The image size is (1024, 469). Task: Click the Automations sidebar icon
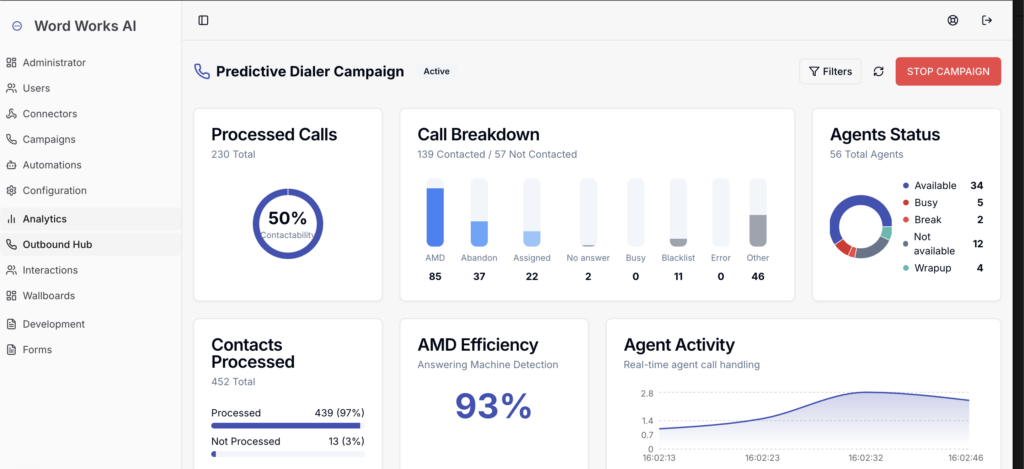click(x=12, y=165)
